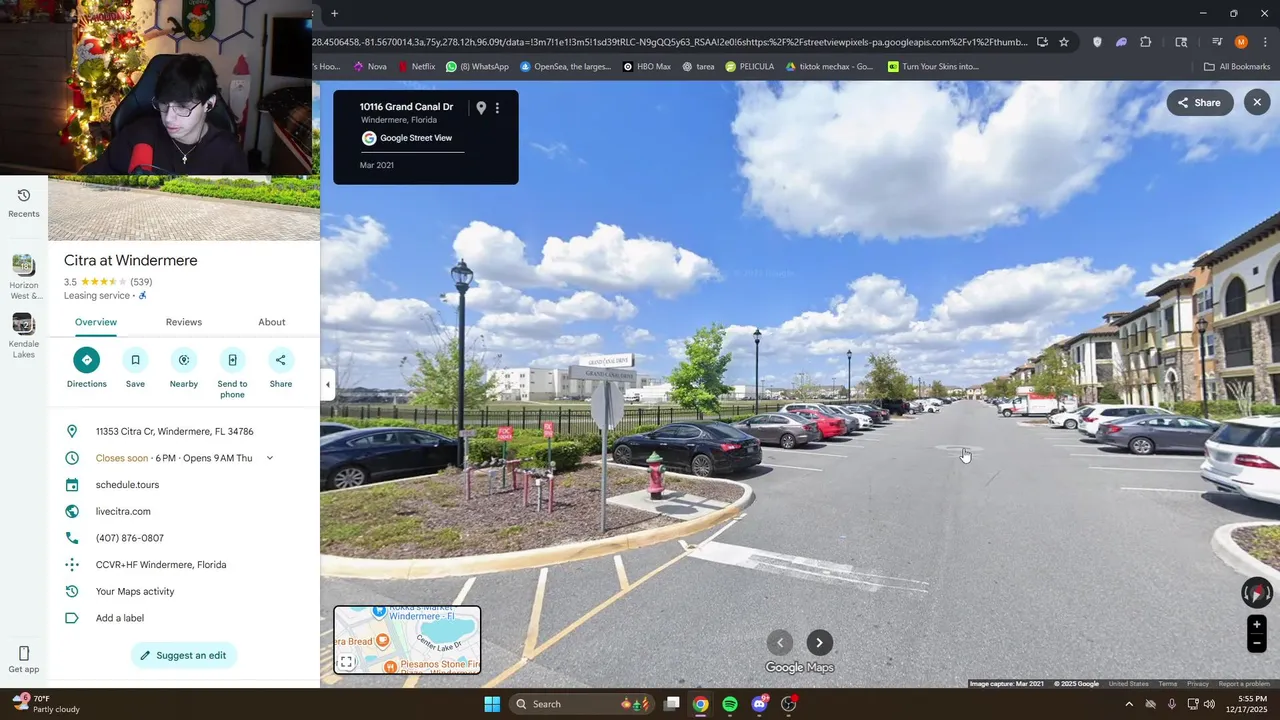Screen dimensions: 1280x720
Task: Click the install app icon in address bar
Action: [1042, 42]
